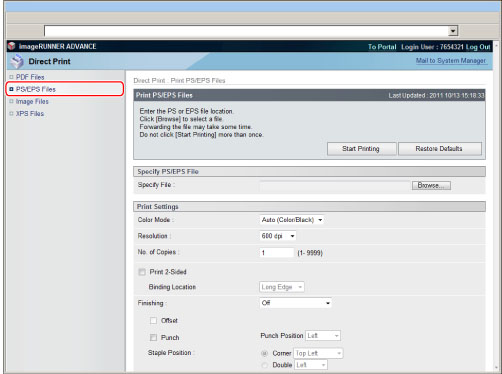Viewport: 502px width, 374px height.
Task: Open the Resolution dropdown
Action: pyautogui.click(x=278, y=236)
